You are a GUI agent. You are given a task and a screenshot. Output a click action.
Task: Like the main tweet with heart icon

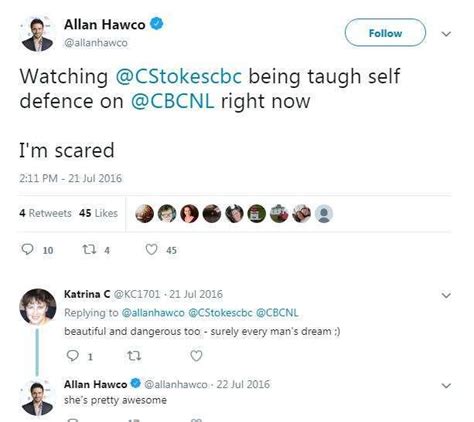click(151, 249)
